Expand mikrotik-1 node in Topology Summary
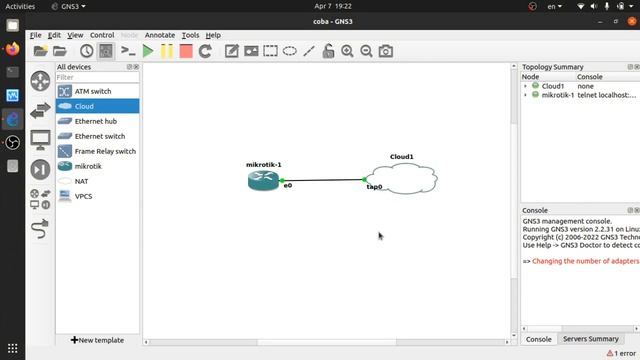The image size is (640, 360). coord(525,95)
